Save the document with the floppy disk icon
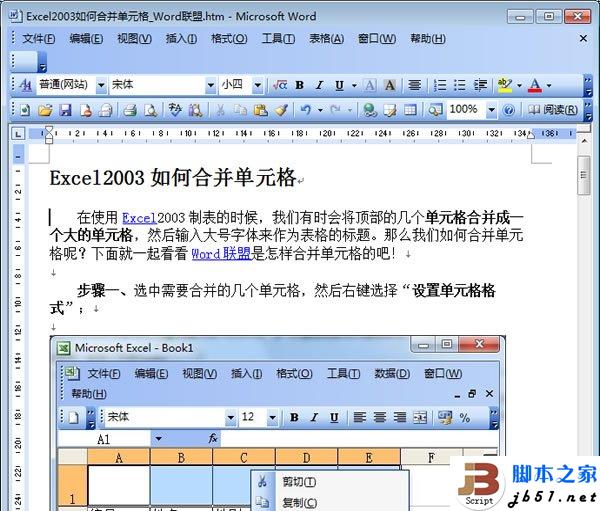Viewport: 600px width, 511px height. [x=65, y=111]
